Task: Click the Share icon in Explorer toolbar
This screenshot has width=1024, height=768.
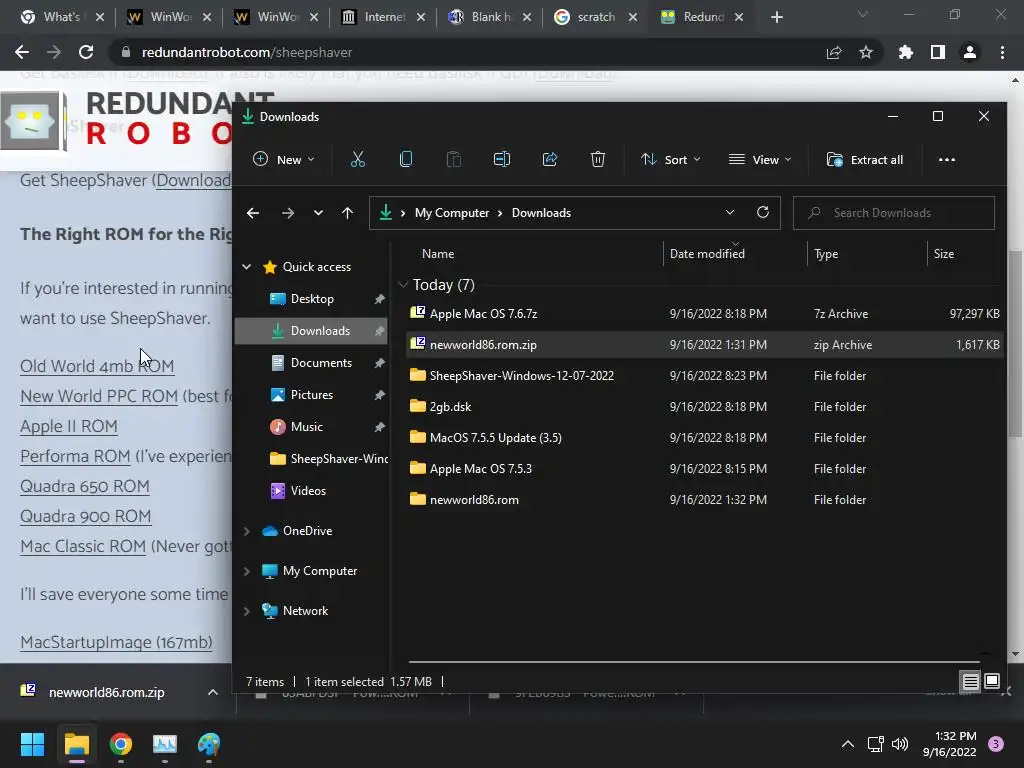Action: [x=550, y=159]
